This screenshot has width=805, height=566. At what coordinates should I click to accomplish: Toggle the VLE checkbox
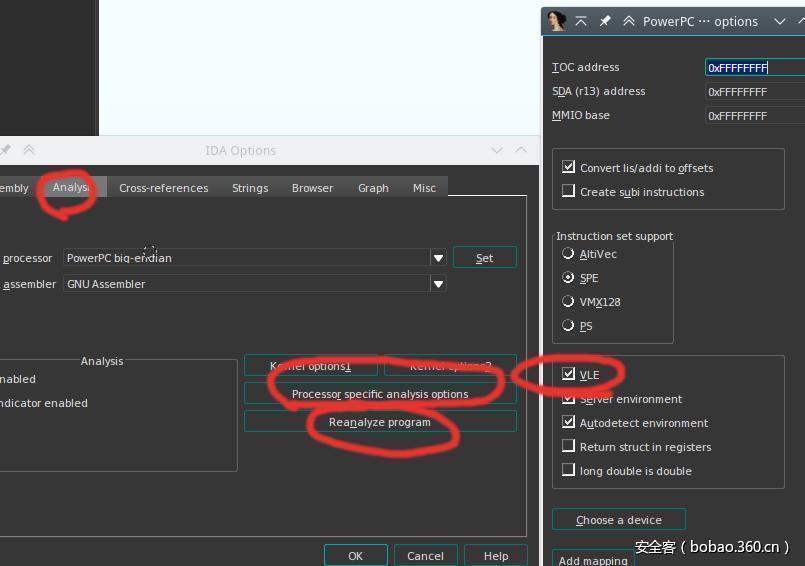(569, 375)
